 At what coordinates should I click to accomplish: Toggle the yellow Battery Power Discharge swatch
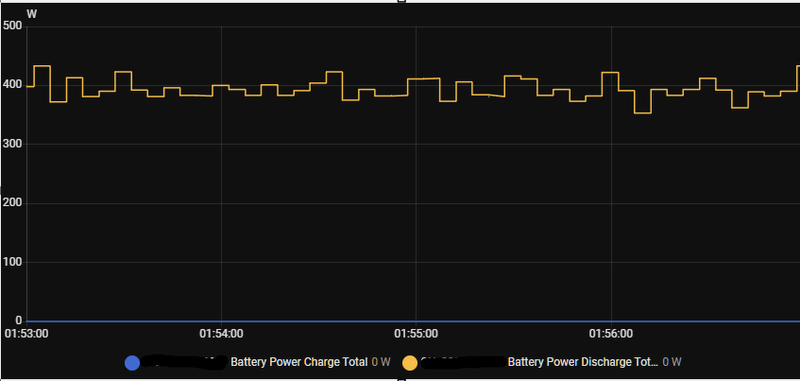tap(410, 363)
